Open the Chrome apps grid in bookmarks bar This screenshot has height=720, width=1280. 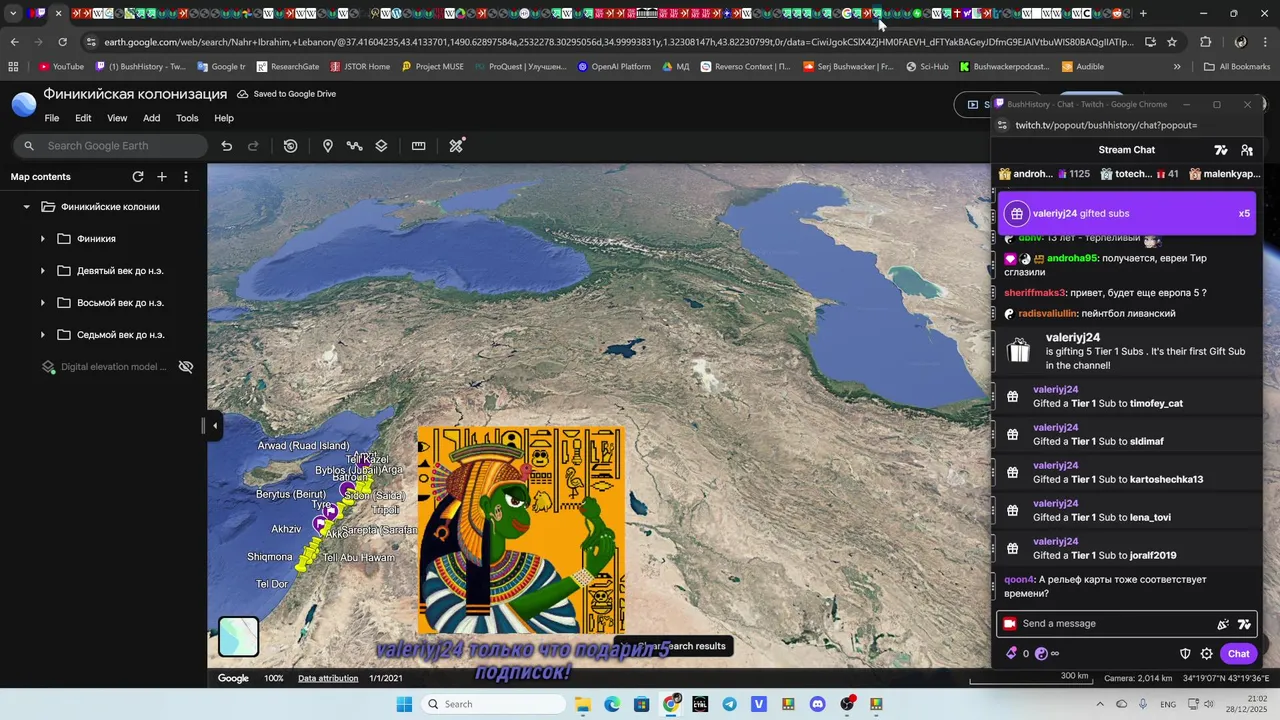pyautogui.click(x=13, y=67)
